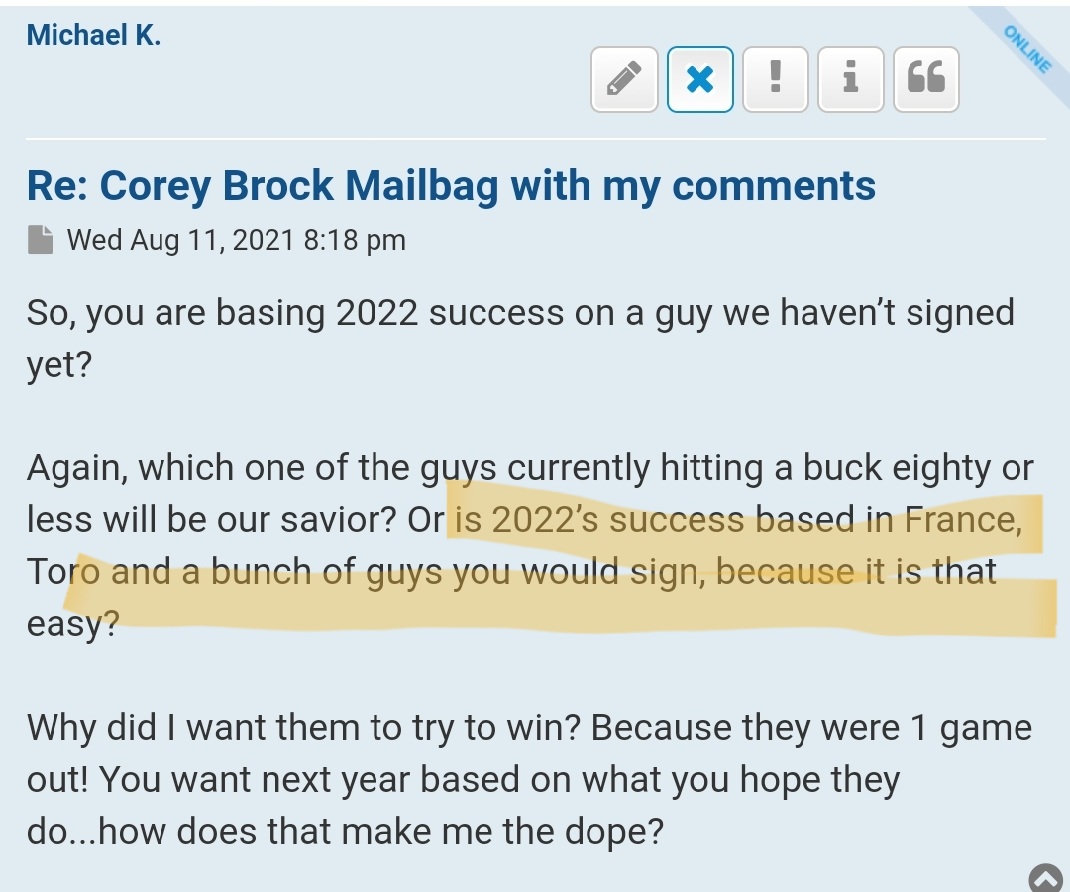Viewport: 1070px width, 892px height.
Task: Delete the post with the X button
Action: 700,78
